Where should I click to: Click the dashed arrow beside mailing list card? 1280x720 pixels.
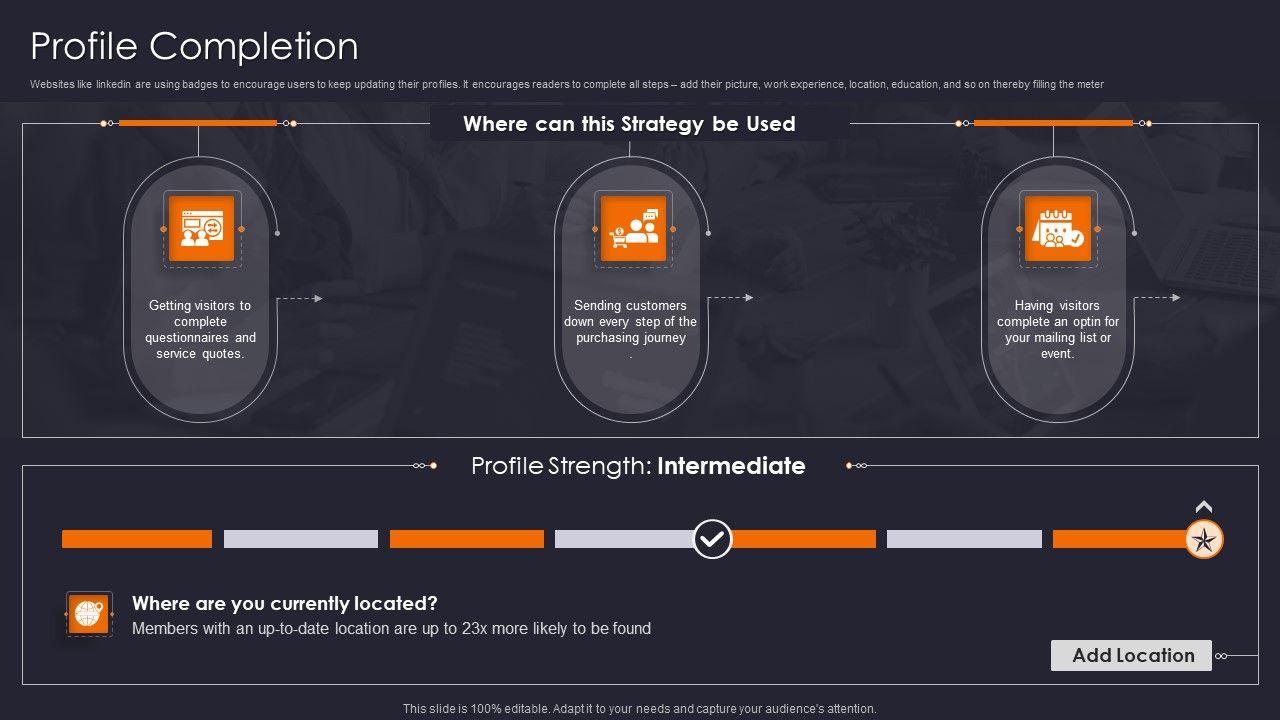click(x=1157, y=298)
